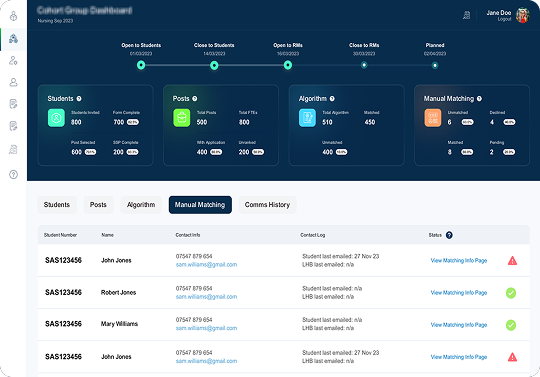
Task: Click the Jane Doe user name
Action: pos(499,13)
